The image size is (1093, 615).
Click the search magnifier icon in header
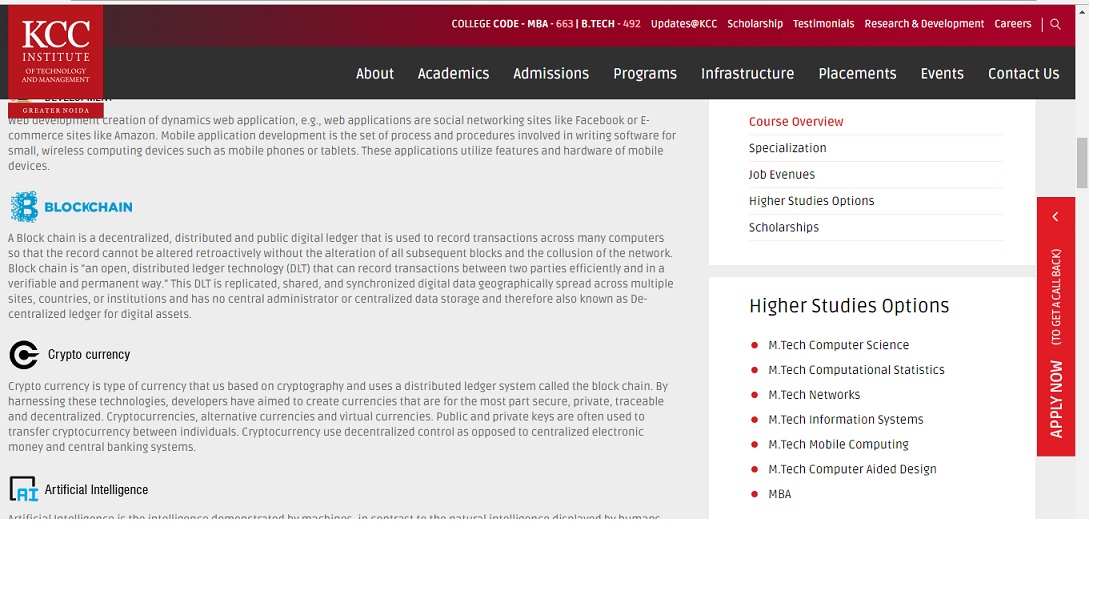1055,24
